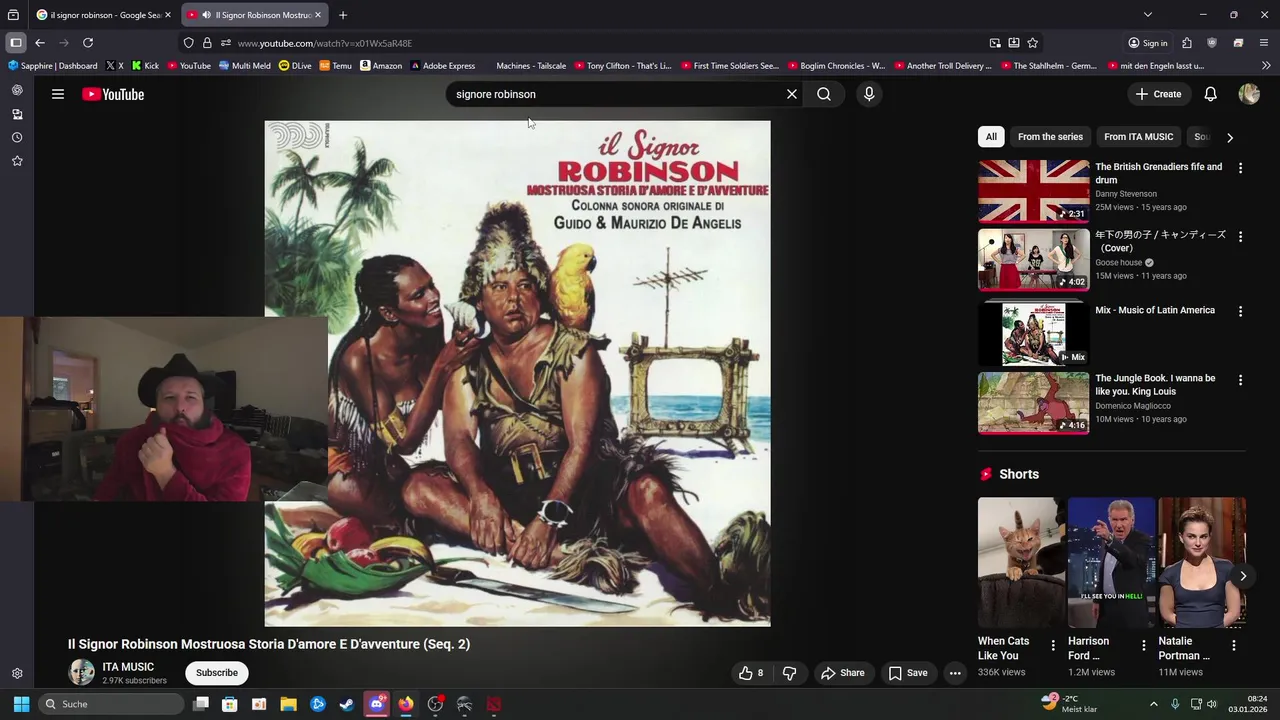Click browser Sign in button
The height and width of the screenshot is (720, 1280).
pyautogui.click(x=1148, y=43)
